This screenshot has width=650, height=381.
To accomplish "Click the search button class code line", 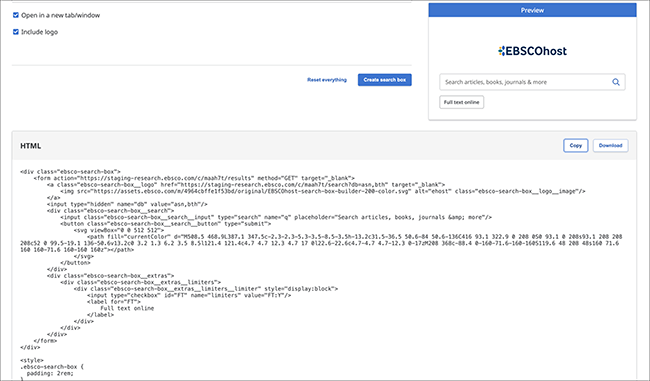I will 165,224.
